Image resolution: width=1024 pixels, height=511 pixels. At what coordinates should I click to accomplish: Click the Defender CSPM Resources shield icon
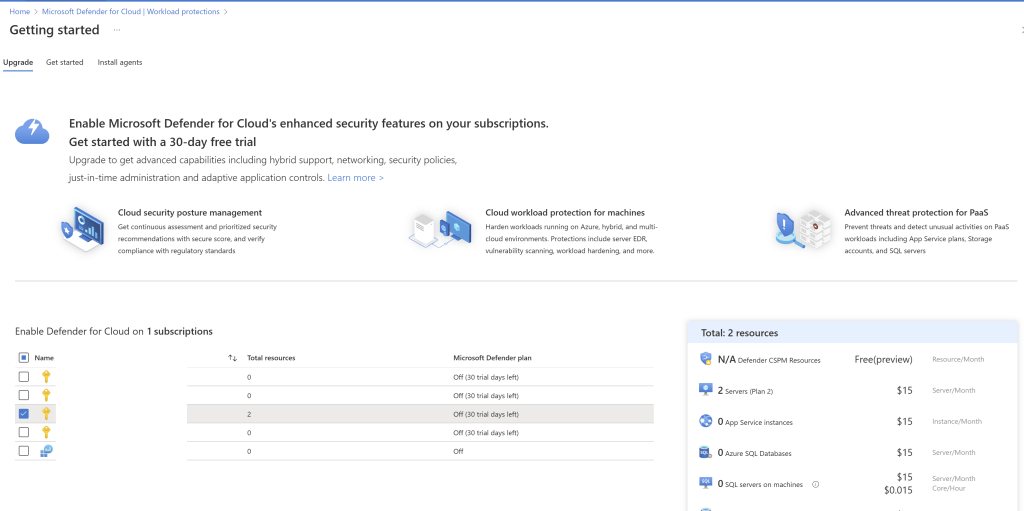point(706,359)
